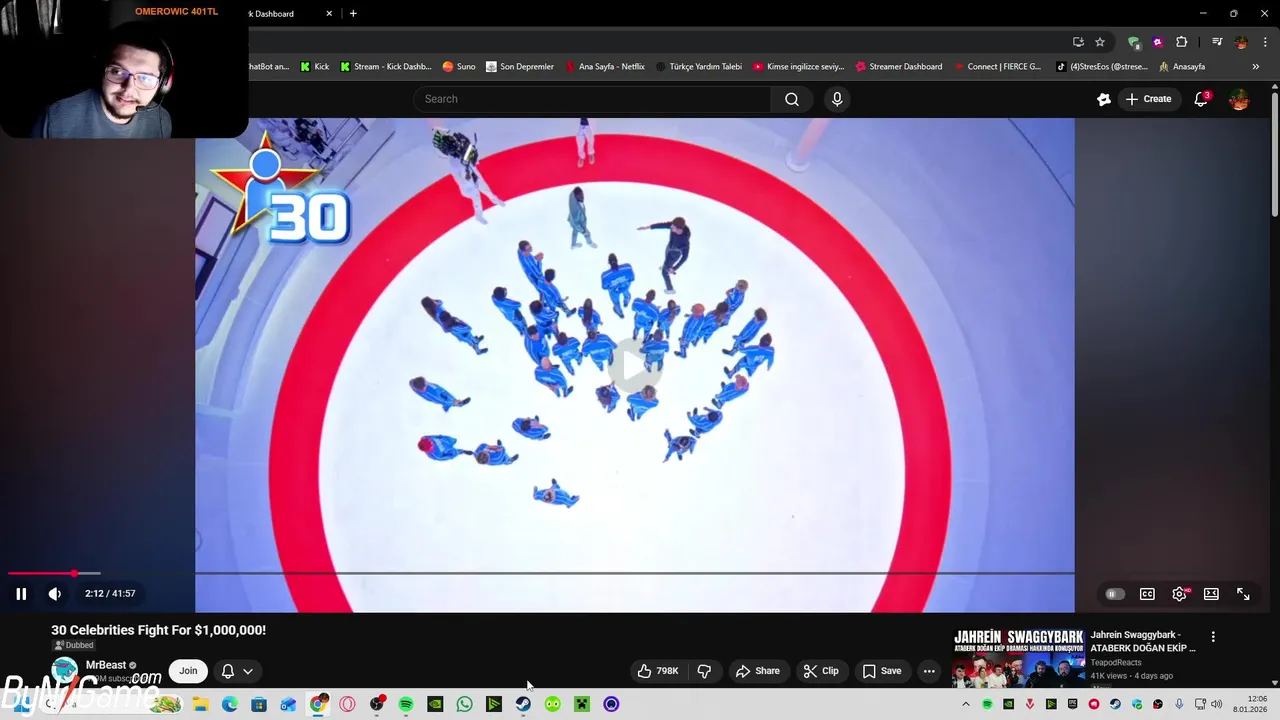The height and width of the screenshot is (720, 1280).
Task: Open Türkçe Yardım Talebi bookmark
Action: [x=699, y=67]
